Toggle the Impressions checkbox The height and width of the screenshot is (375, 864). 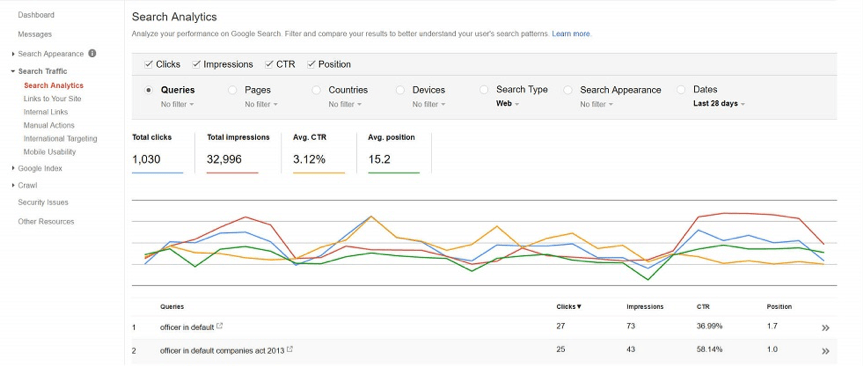[x=196, y=64]
